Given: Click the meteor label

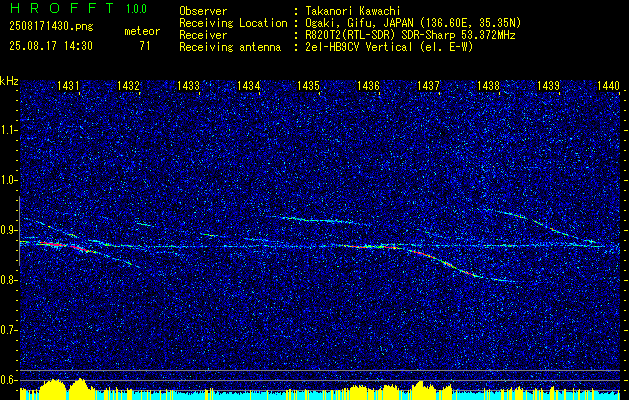Looking at the screenshot, I should [142, 31].
